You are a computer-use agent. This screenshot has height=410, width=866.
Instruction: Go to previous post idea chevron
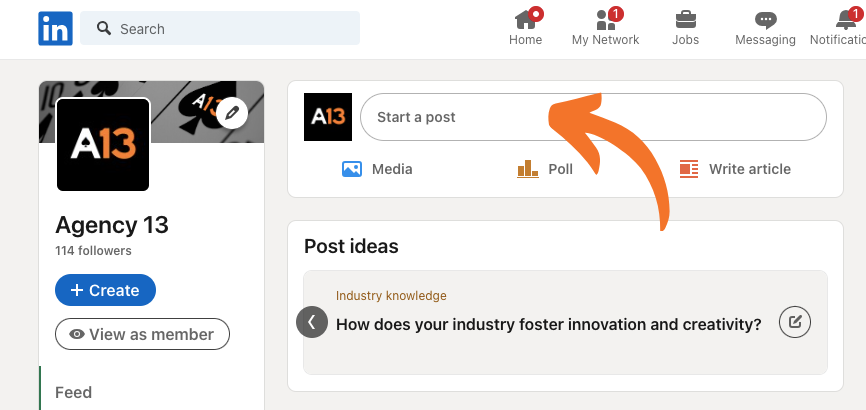pos(312,322)
